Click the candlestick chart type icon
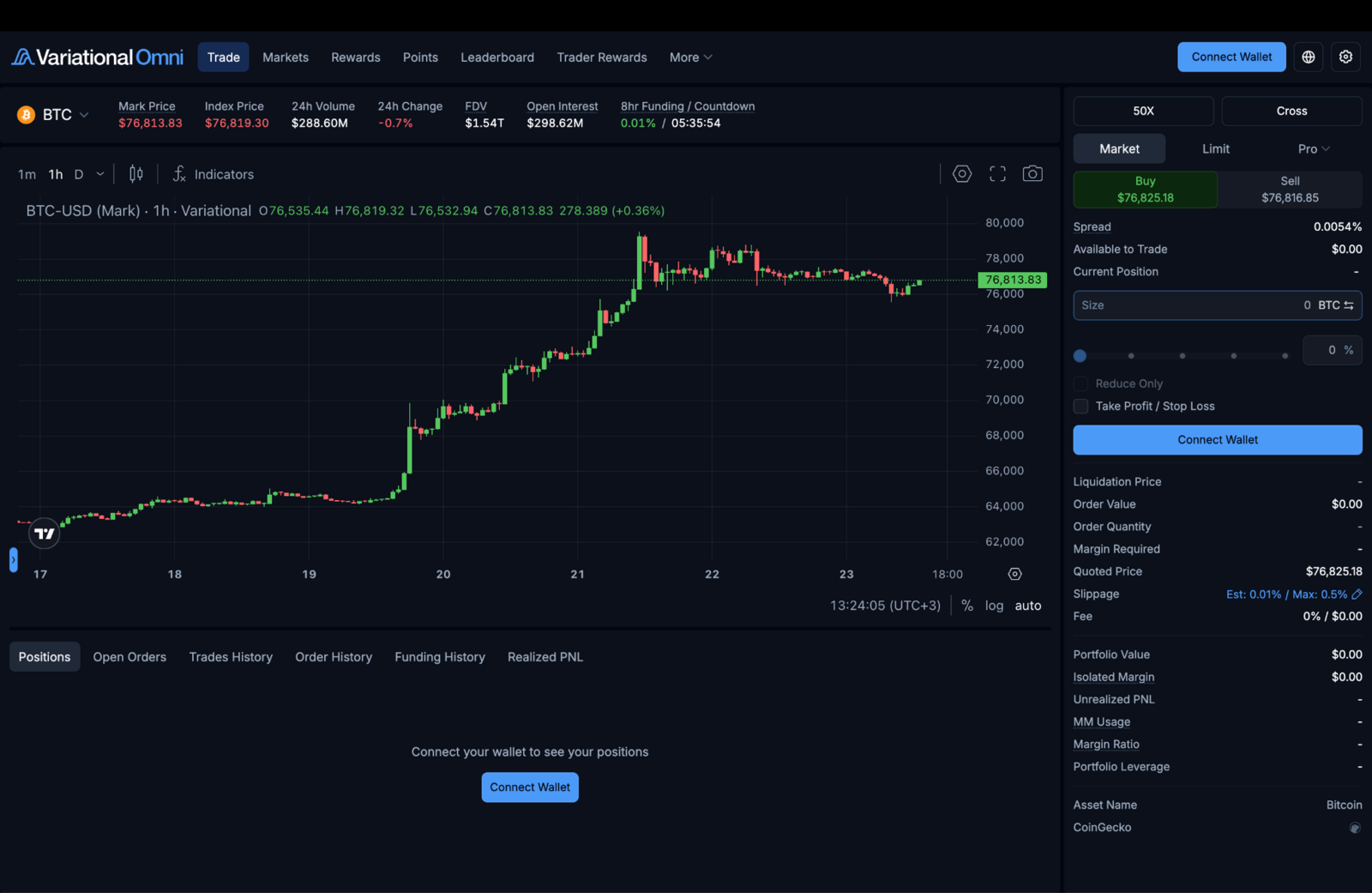 pos(136,174)
